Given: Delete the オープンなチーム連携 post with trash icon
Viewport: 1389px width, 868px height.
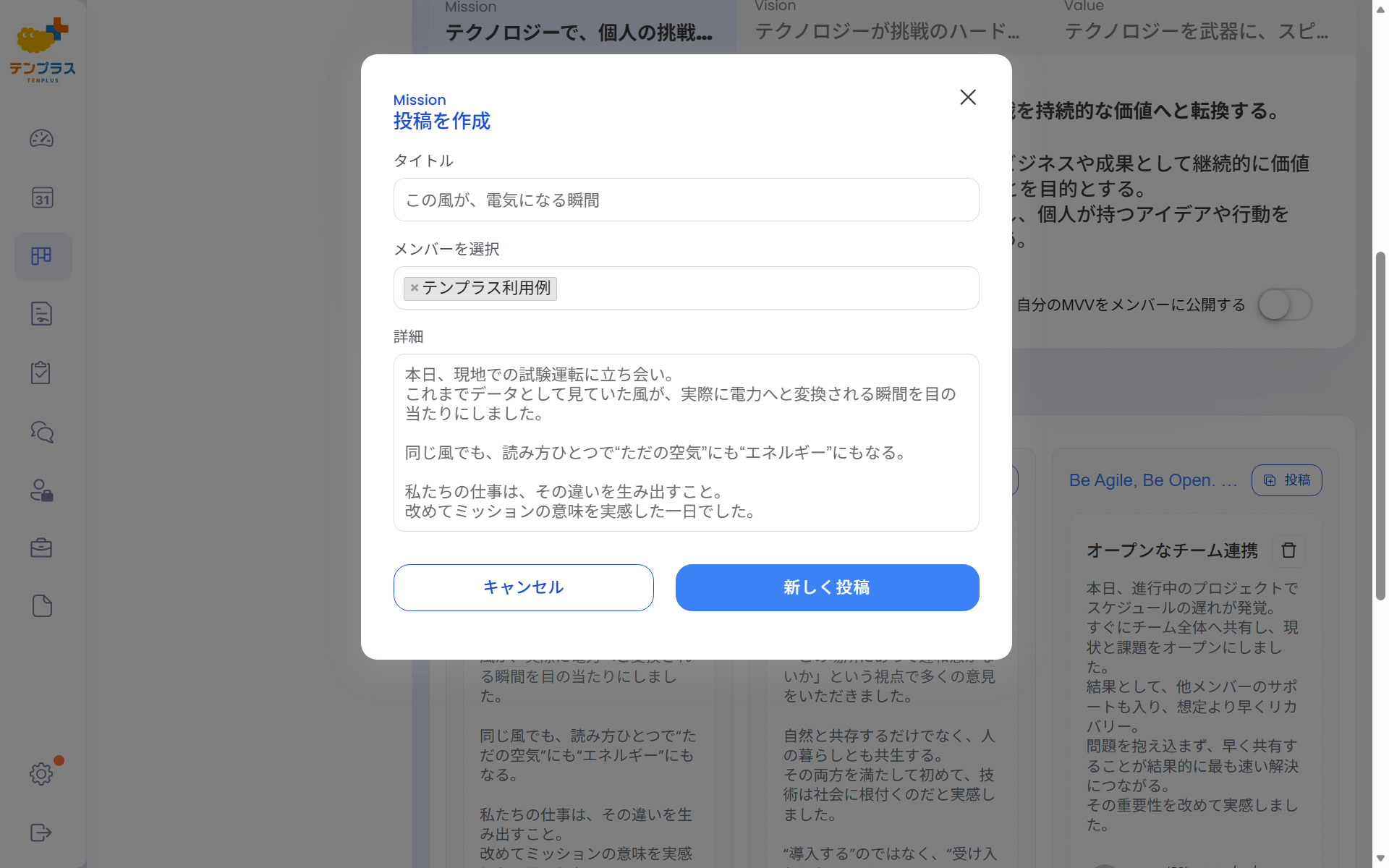Looking at the screenshot, I should [1288, 550].
